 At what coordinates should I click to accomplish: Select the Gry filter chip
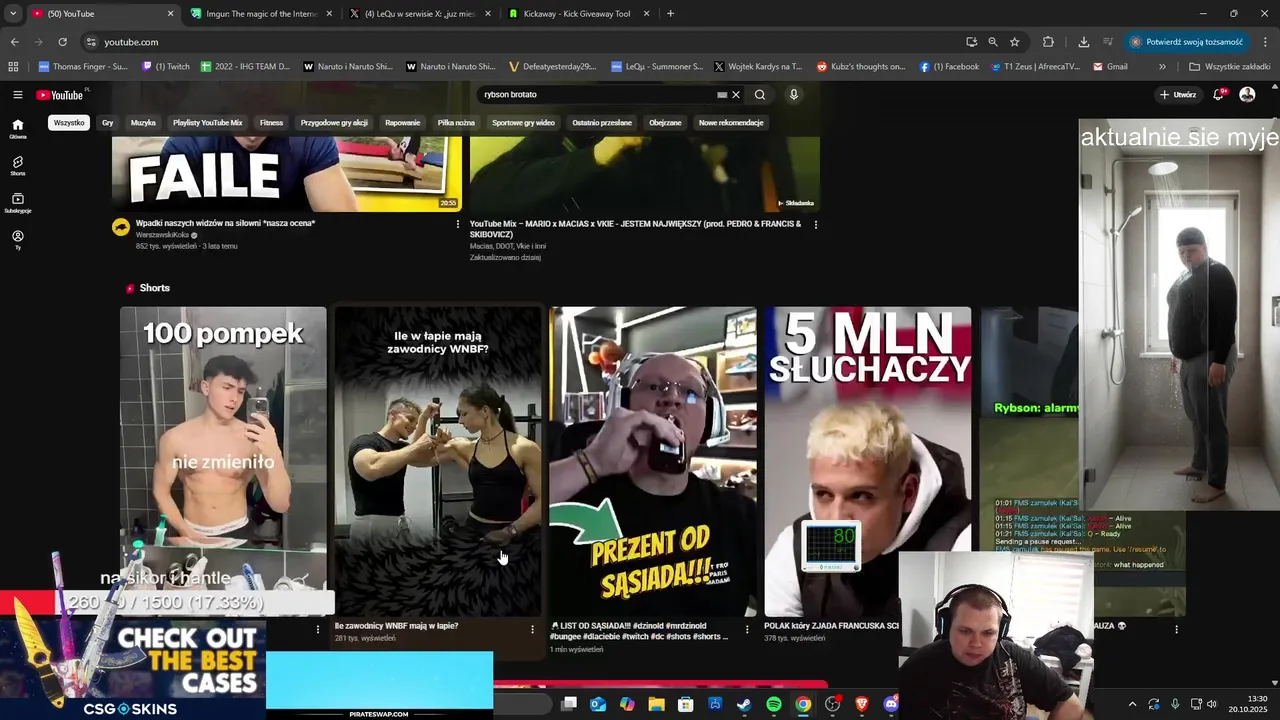point(107,123)
